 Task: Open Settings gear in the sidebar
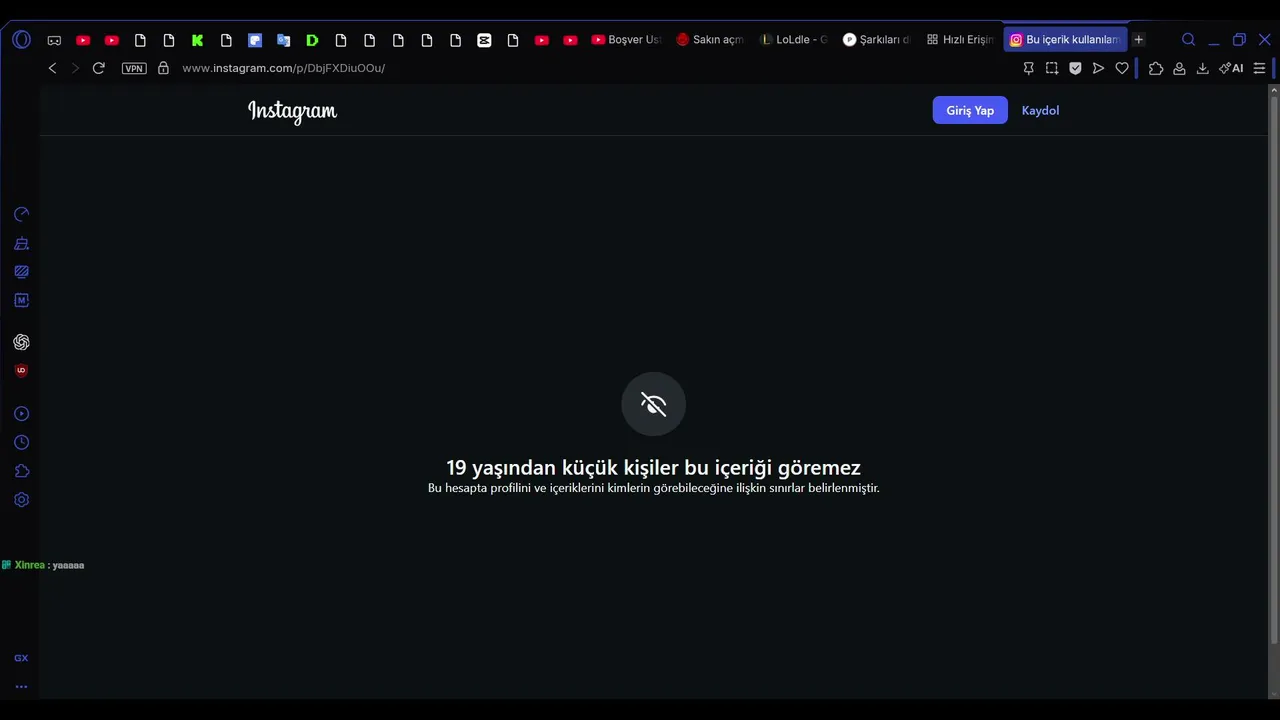pos(21,499)
